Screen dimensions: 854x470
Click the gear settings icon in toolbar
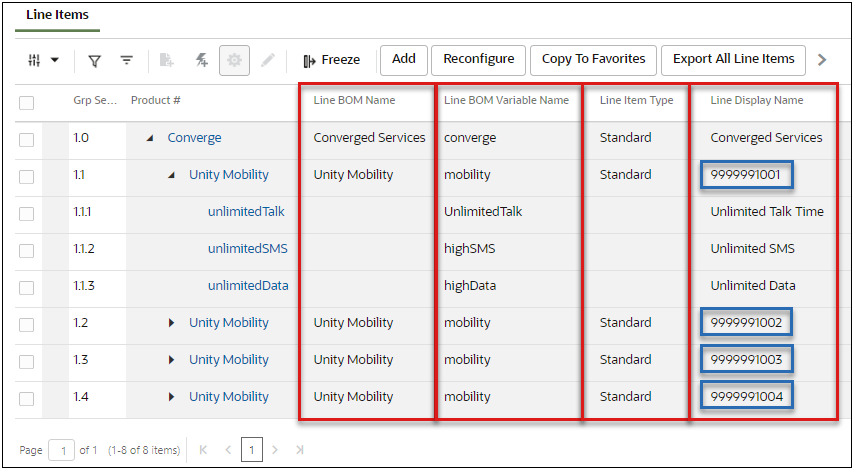tap(235, 61)
